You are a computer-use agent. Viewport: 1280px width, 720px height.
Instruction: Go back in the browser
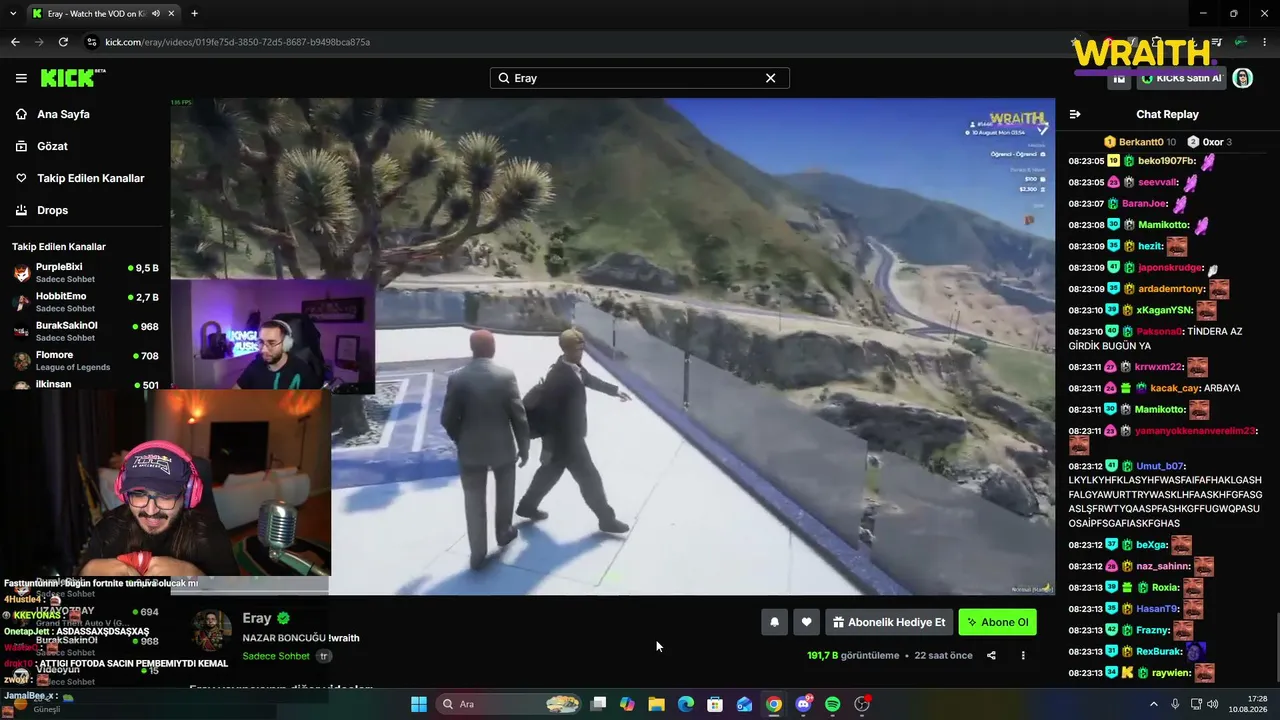point(15,42)
